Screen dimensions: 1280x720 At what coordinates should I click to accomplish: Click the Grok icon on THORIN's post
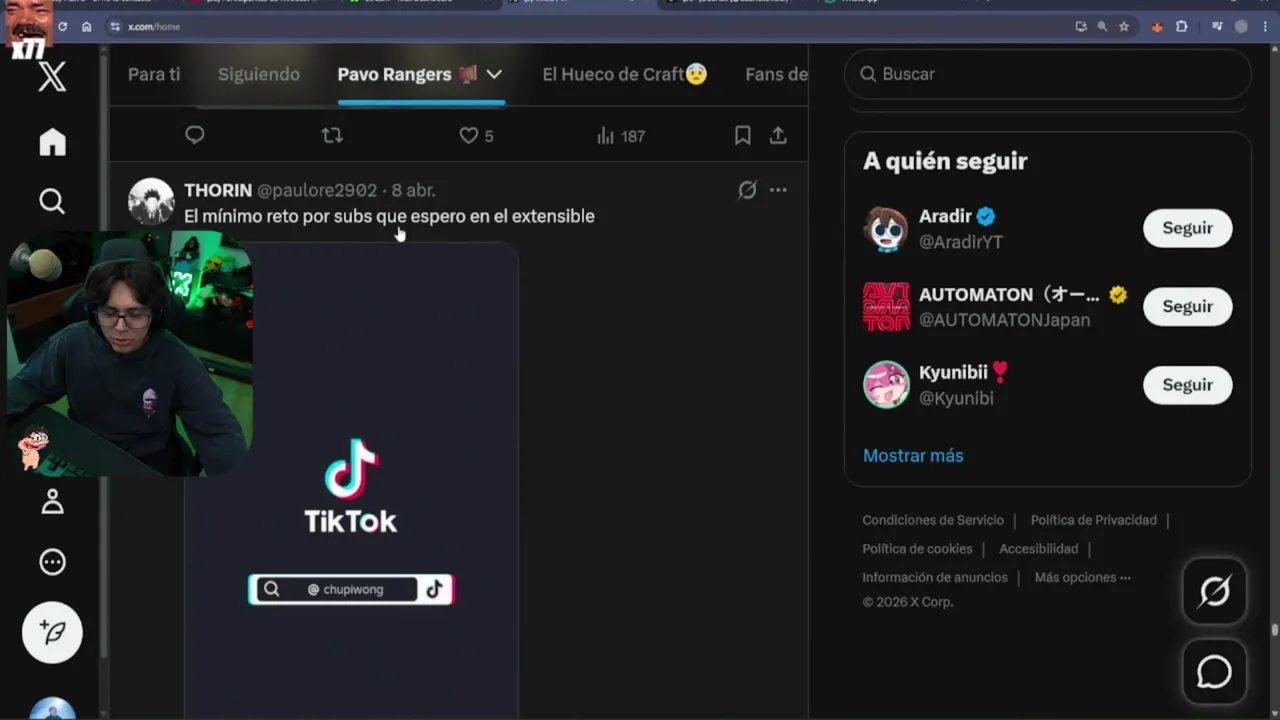point(747,190)
